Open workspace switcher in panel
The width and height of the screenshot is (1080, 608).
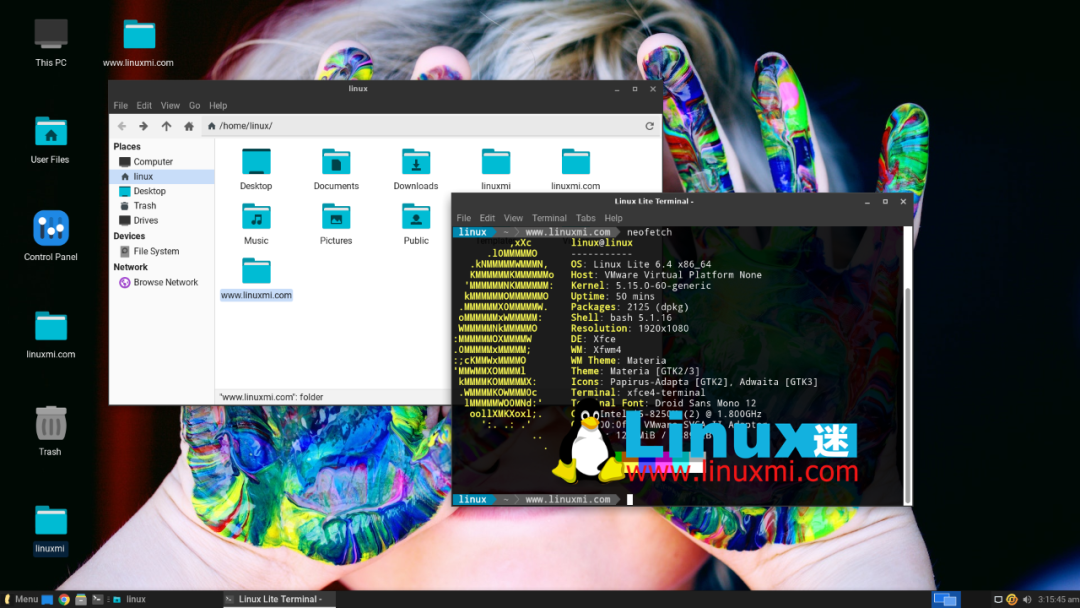pos(945,600)
